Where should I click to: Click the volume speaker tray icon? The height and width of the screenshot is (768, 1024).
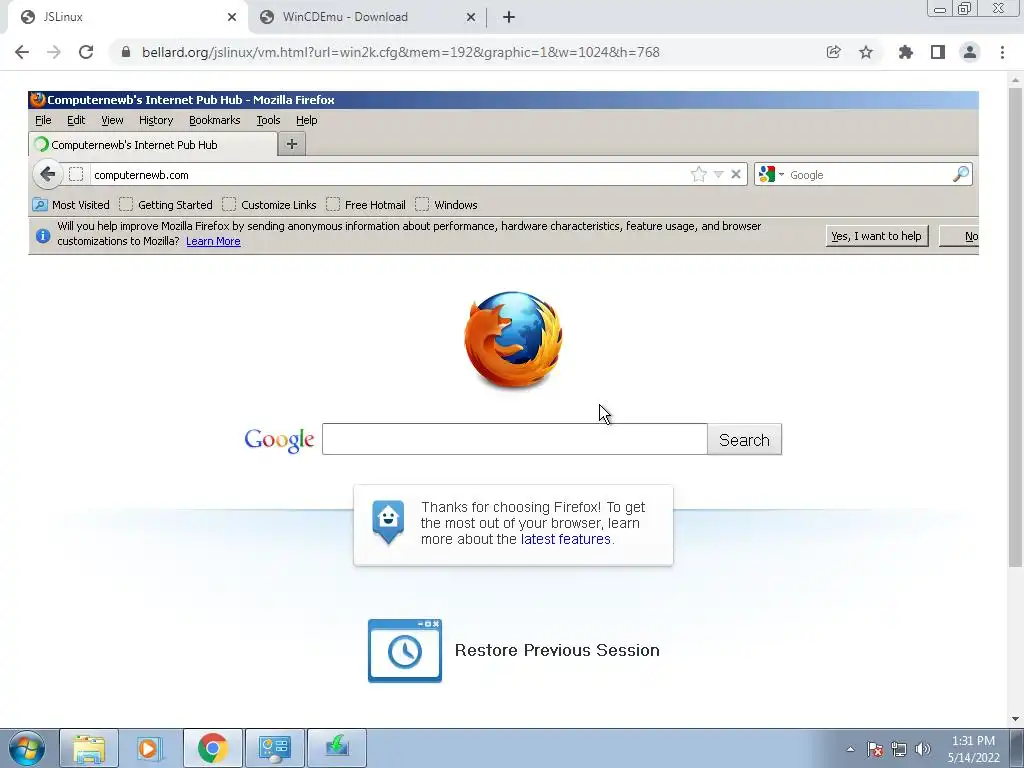coord(923,749)
